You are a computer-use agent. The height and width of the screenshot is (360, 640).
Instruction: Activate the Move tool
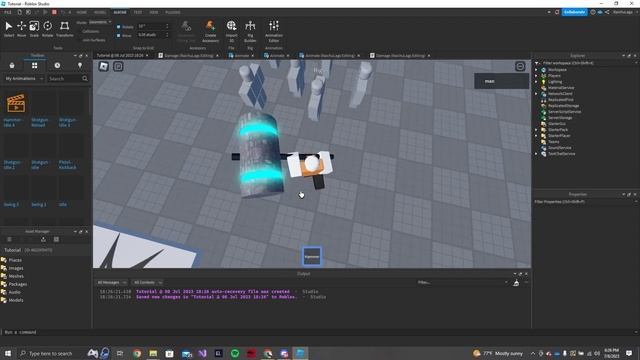tap(21, 29)
